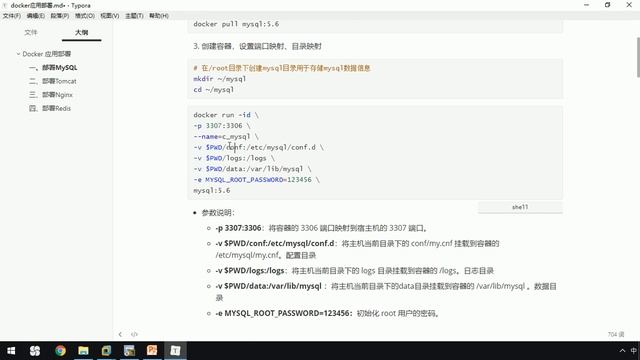Open the 文件(F) menu
The width and height of the screenshot is (640, 360).
coord(11,16)
